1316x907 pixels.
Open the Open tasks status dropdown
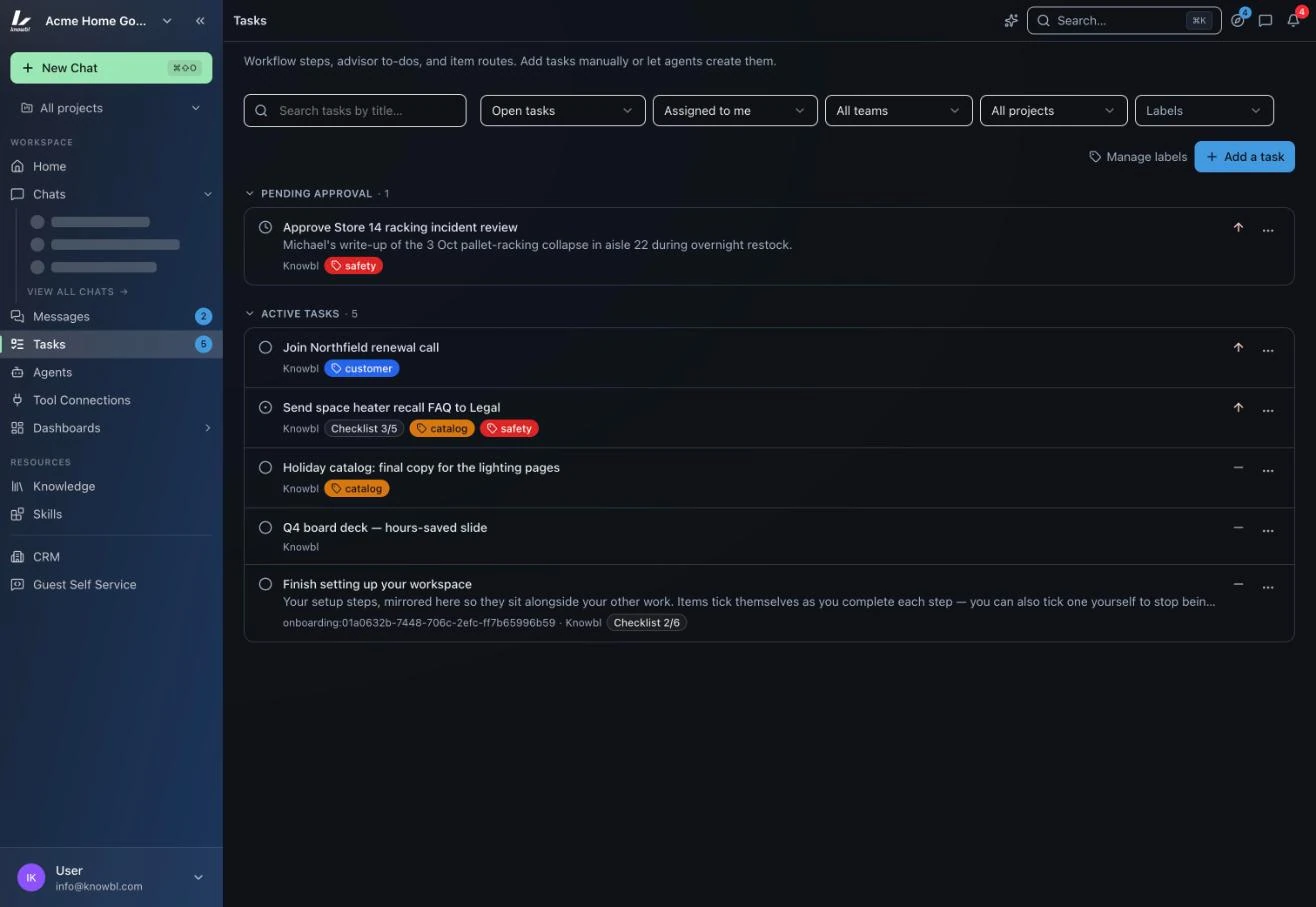point(562,110)
